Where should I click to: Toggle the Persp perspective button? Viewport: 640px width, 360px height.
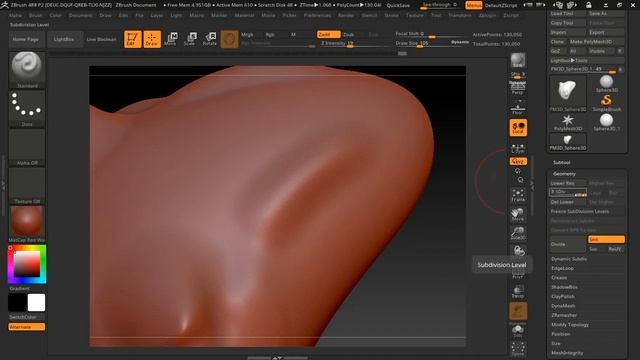(518, 88)
